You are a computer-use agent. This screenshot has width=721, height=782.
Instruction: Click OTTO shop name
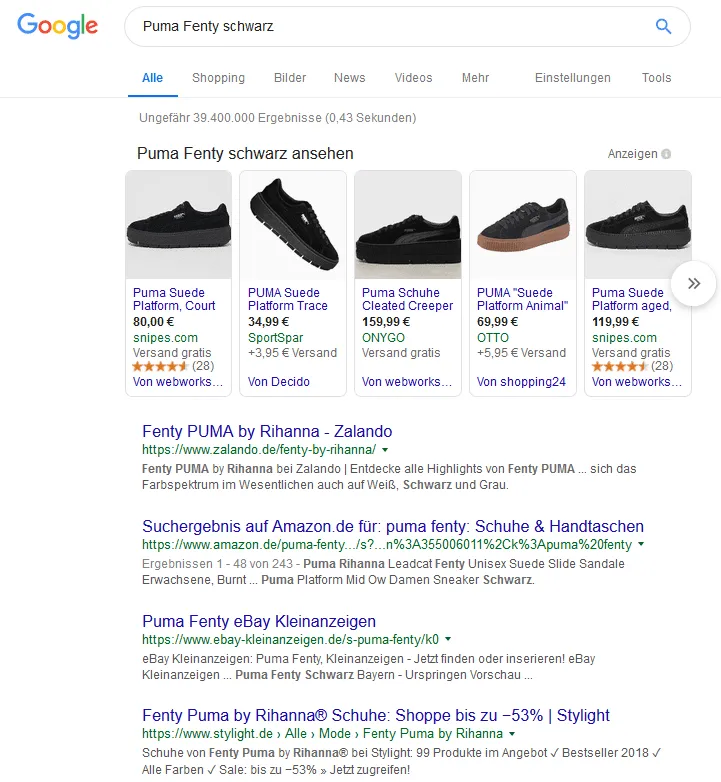click(493, 338)
